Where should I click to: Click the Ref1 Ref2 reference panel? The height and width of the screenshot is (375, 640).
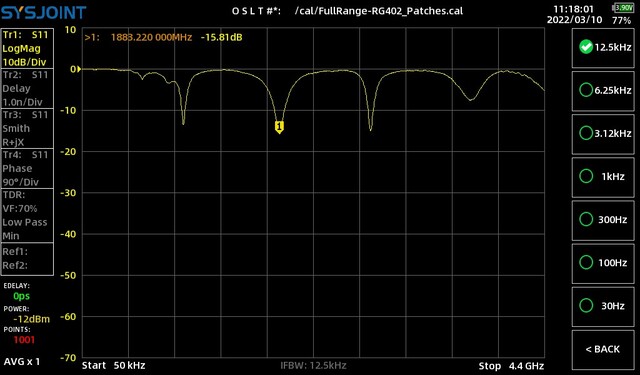click(27, 259)
